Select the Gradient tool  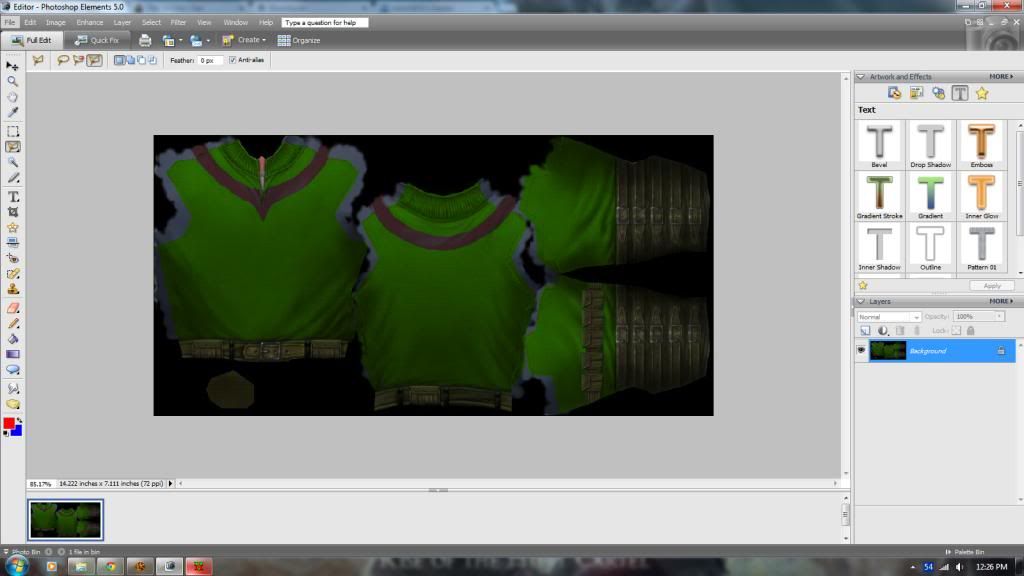click(12, 354)
